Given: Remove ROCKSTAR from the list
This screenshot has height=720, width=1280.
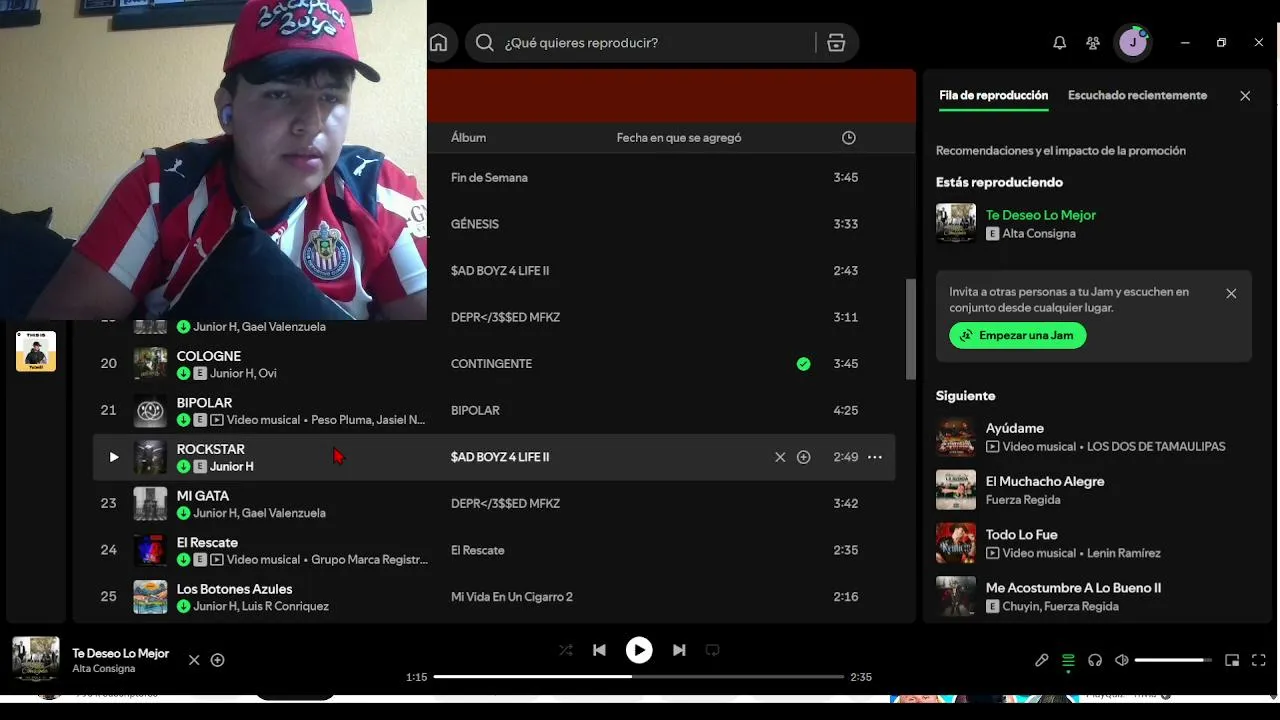Looking at the screenshot, I should [780, 457].
